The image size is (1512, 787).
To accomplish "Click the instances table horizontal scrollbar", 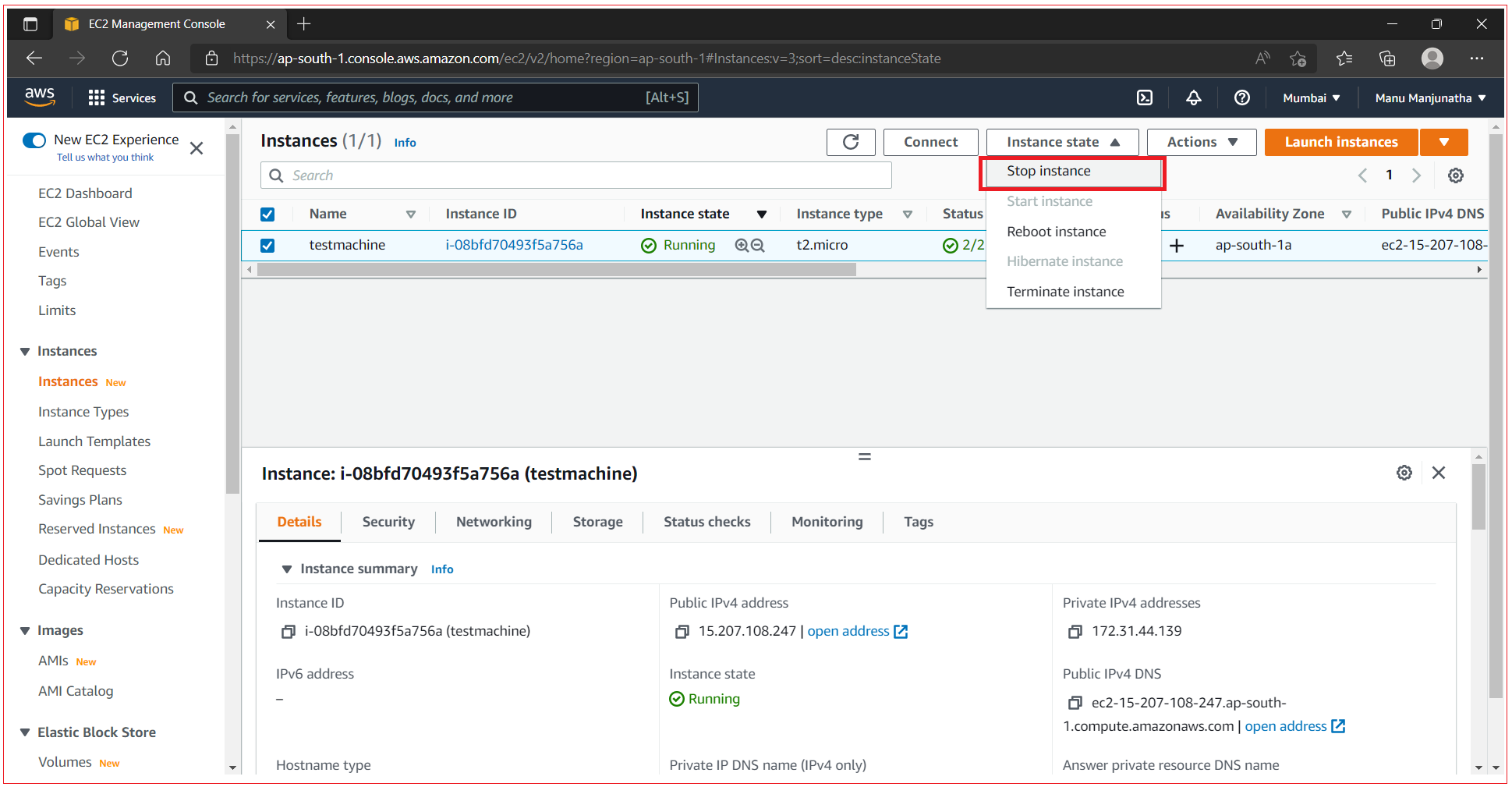I will point(556,270).
